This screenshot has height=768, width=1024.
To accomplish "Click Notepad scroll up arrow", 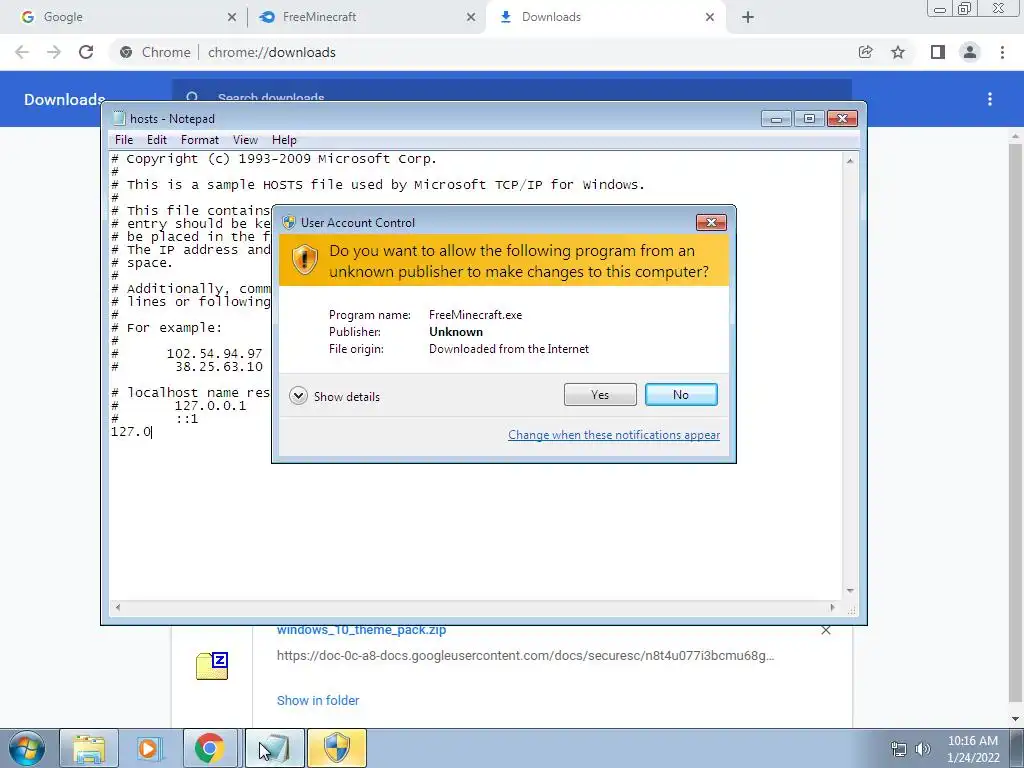I will (850, 160).
